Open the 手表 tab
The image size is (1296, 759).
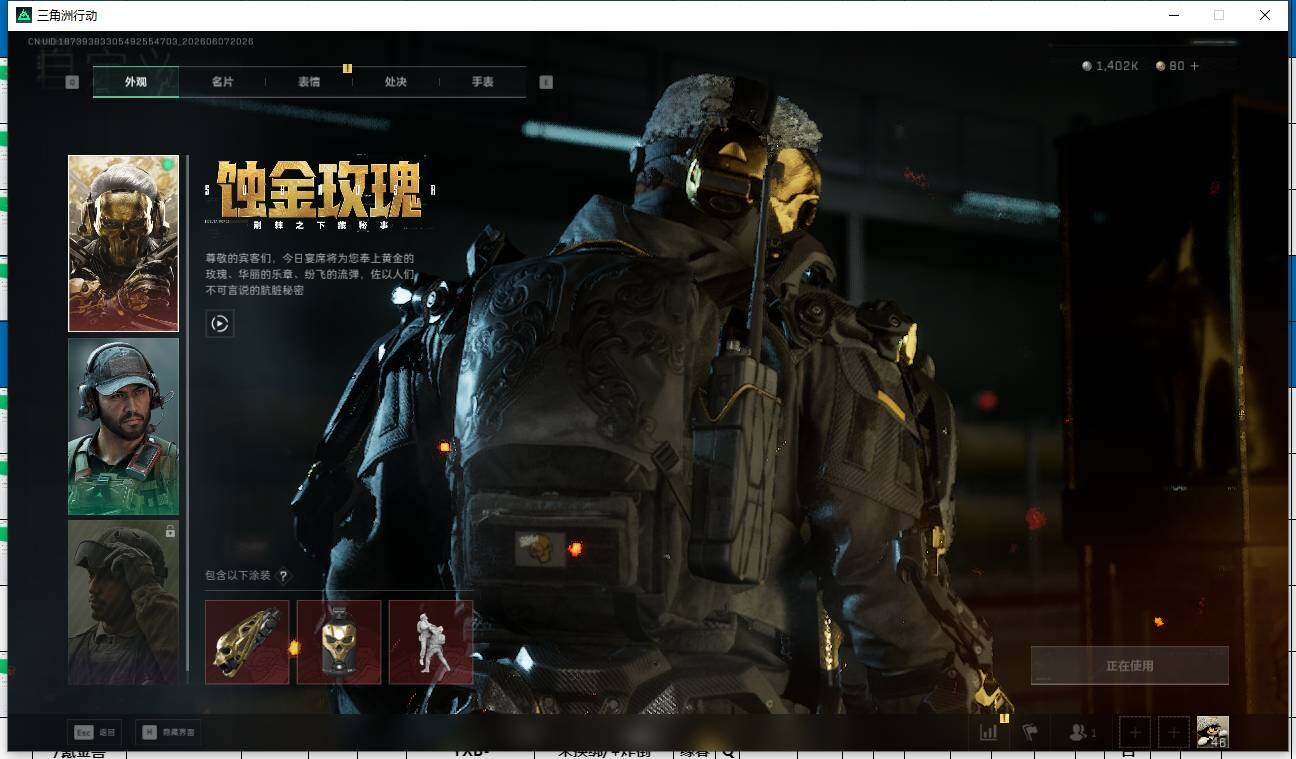tap(483, 82)
